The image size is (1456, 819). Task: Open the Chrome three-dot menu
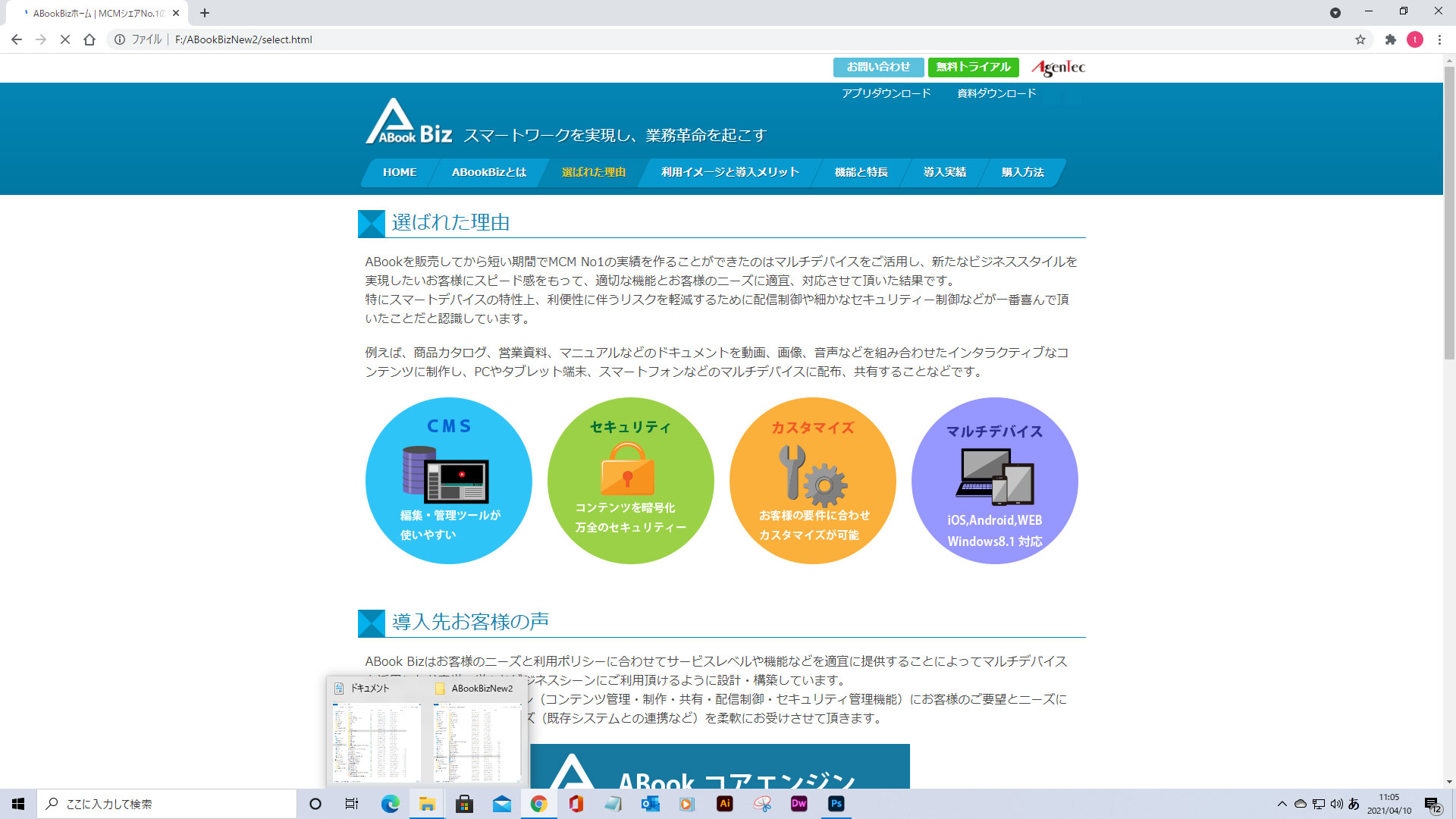(x=1439, y=39)
